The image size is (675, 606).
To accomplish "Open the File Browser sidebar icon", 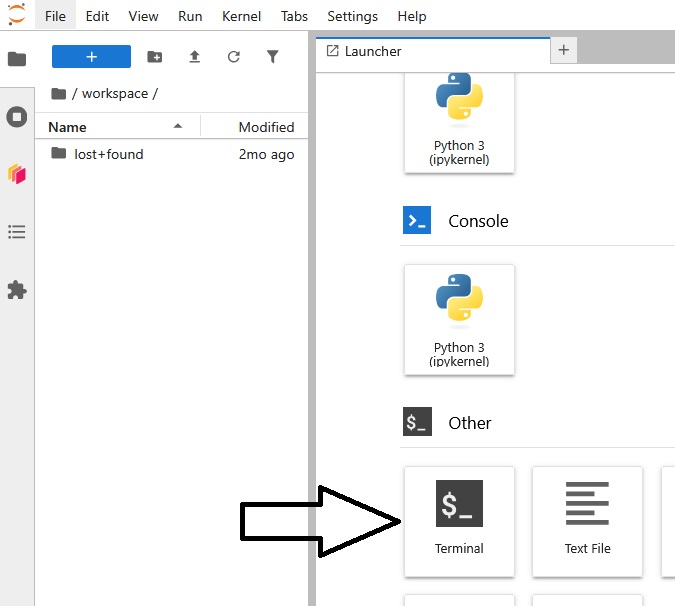I will [17, 59].
